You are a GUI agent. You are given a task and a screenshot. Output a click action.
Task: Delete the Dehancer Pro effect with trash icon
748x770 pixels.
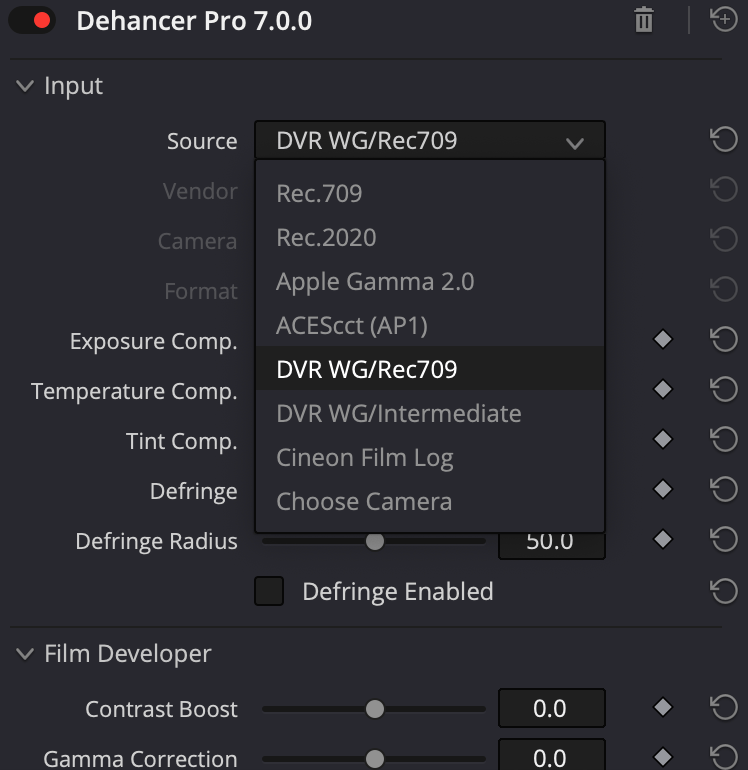tap(643, 20)
